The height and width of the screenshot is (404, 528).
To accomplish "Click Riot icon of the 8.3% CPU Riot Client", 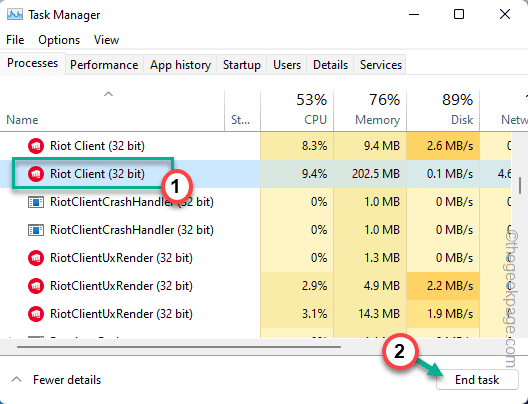I will click(36, 146).
